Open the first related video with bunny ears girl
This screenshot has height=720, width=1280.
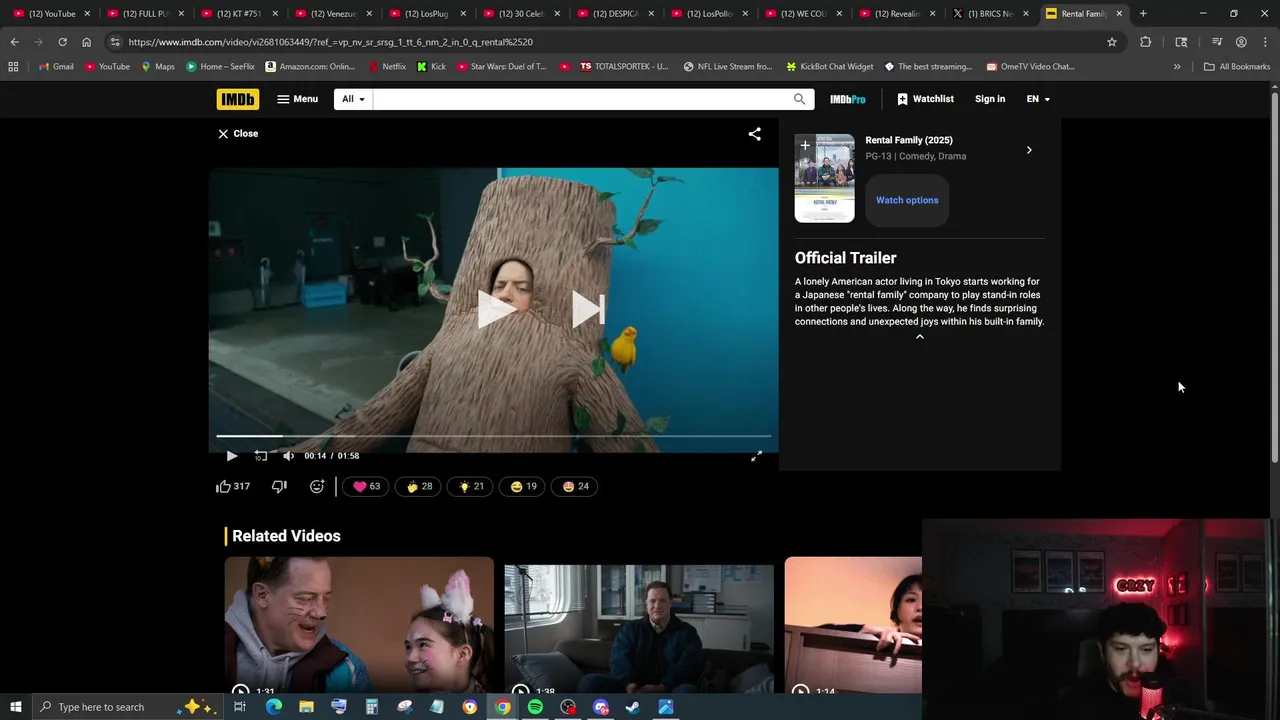[x=359, y=625]
